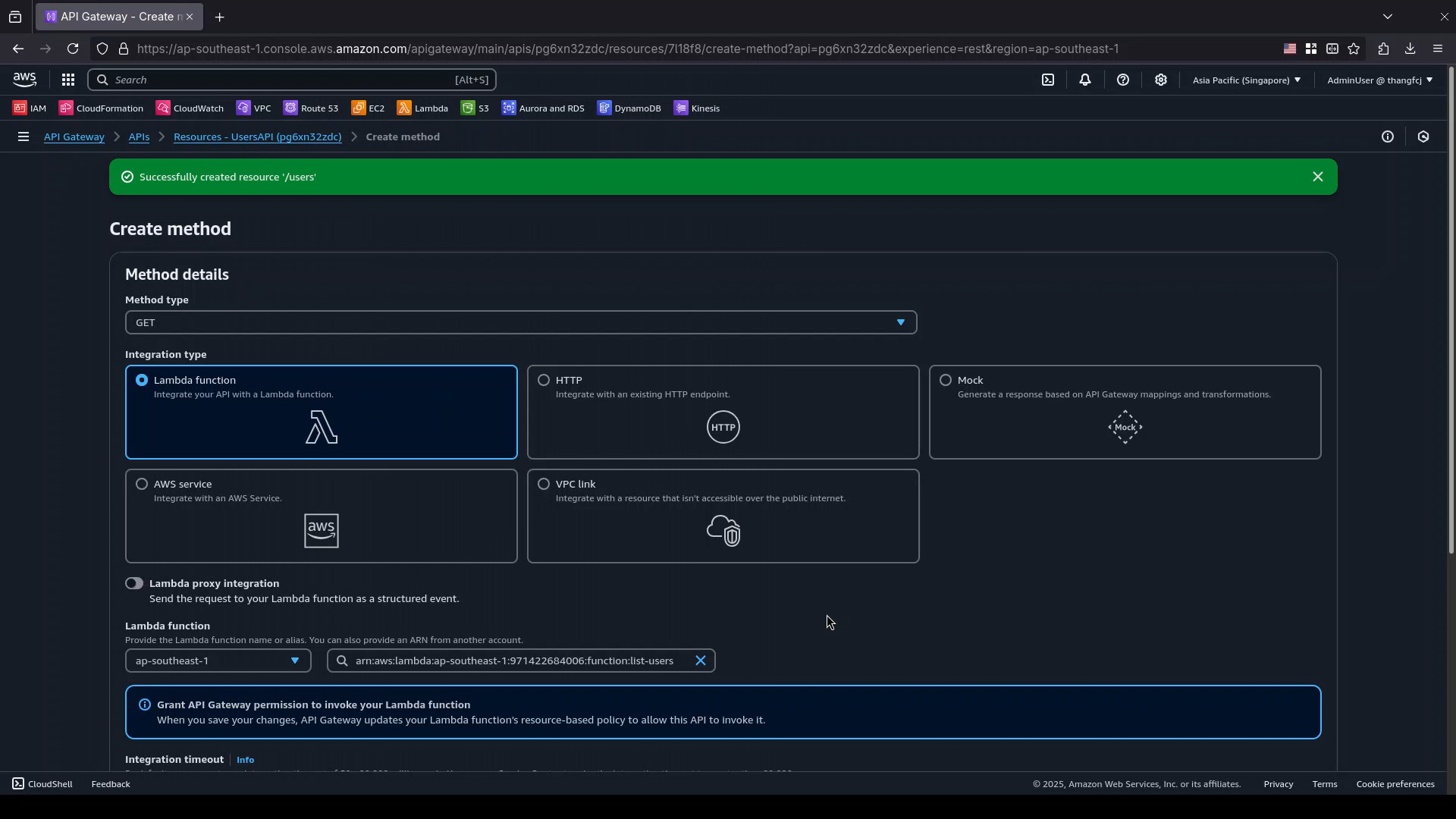Open the ap-southeast-1 region dropdown
The width and height of the screenshot is (1456, 819).
[x=218, y=661]
